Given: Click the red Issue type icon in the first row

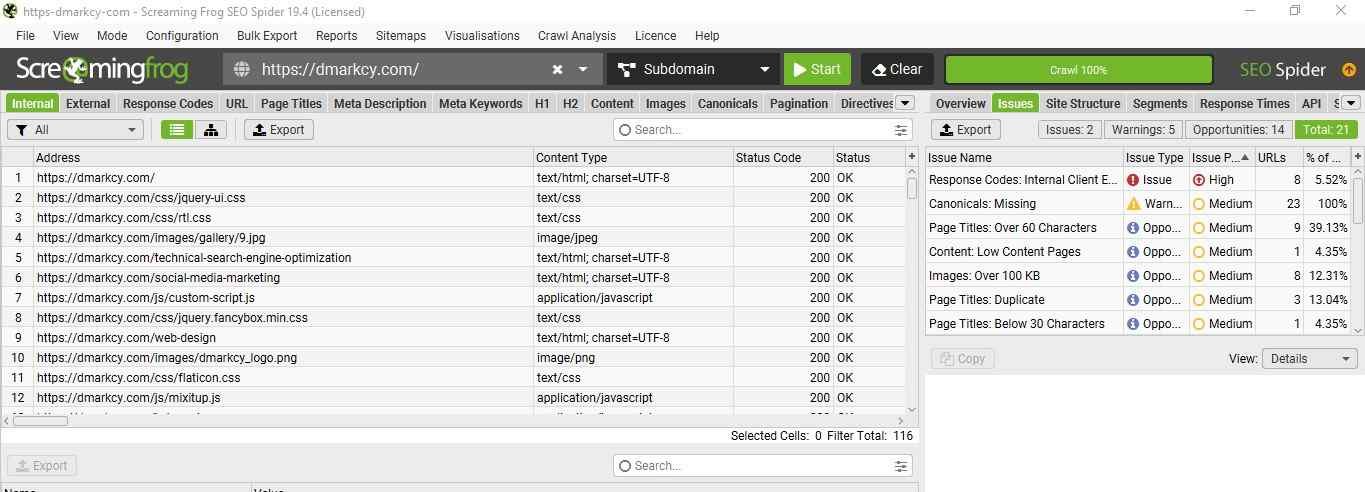Looking at the screenshot, I should 1133,180.
